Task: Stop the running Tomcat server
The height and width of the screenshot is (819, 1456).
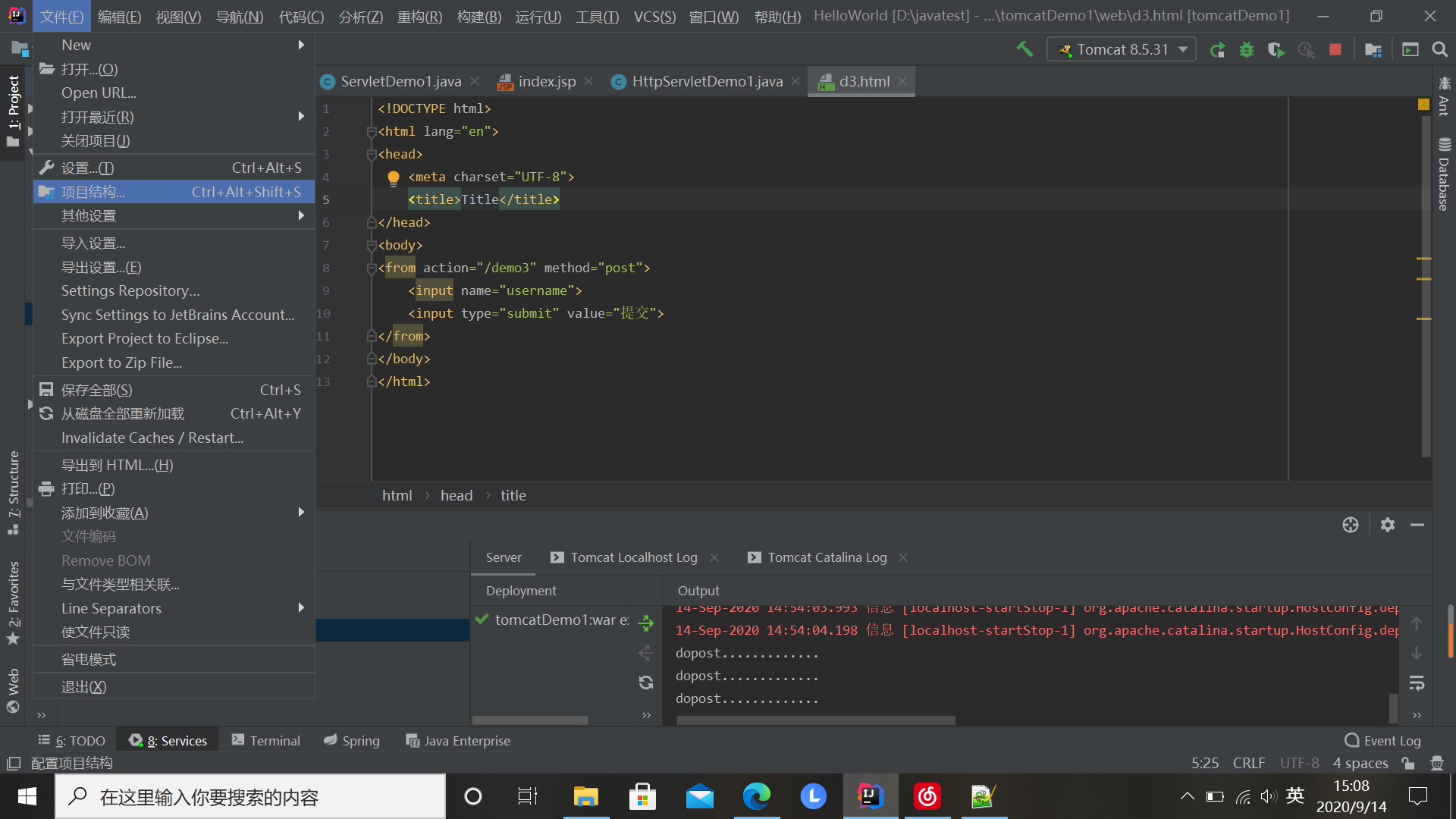Action: point(1335,49)
